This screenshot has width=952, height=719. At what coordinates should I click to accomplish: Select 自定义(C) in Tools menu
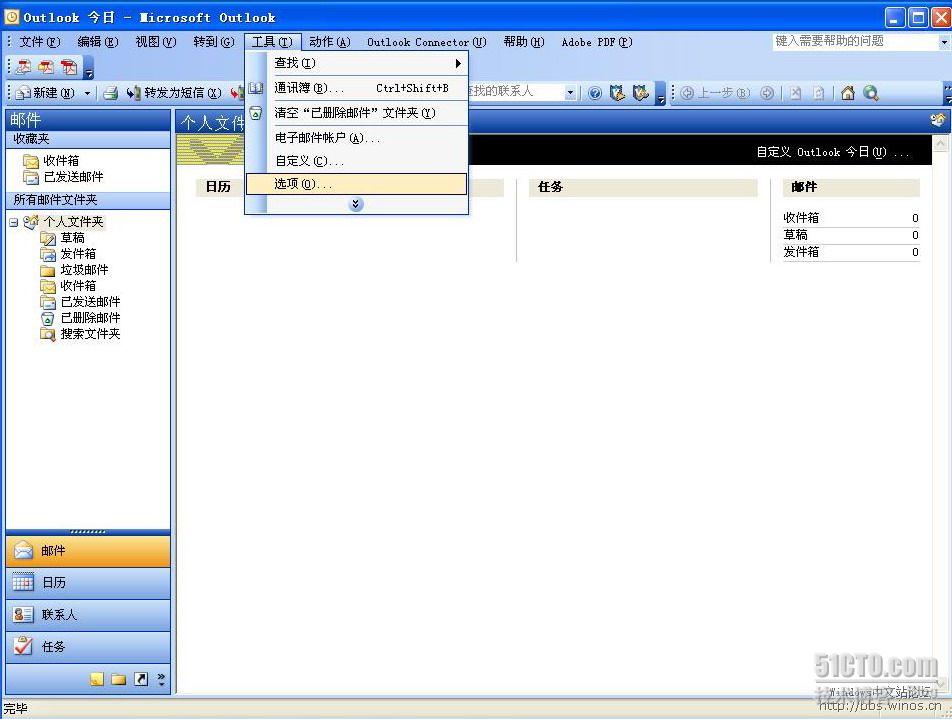tap(356, 161)
